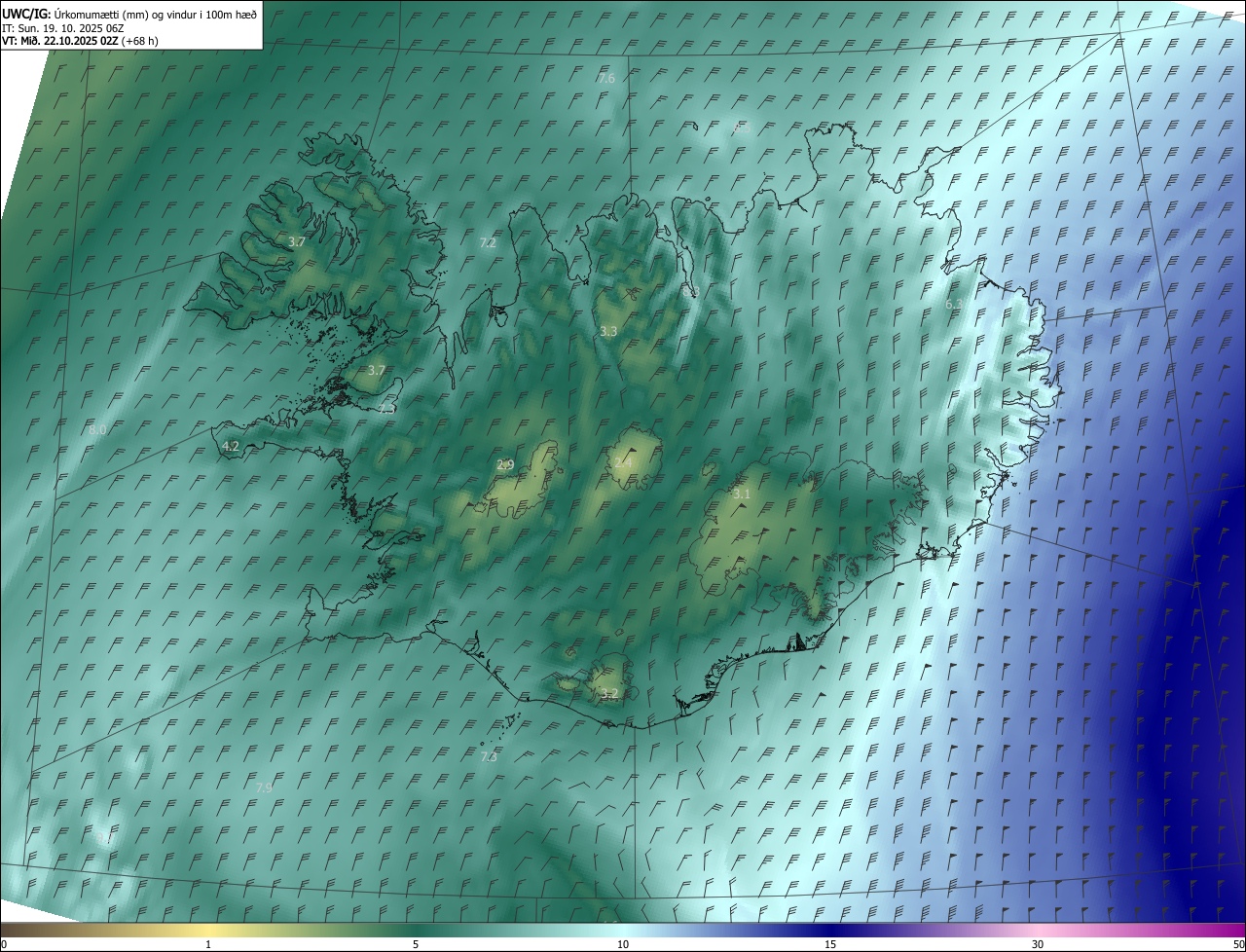This screenshot has width=1246, height=952.
Task: Click the colorbar tick label 0
Action: [4, 944]
